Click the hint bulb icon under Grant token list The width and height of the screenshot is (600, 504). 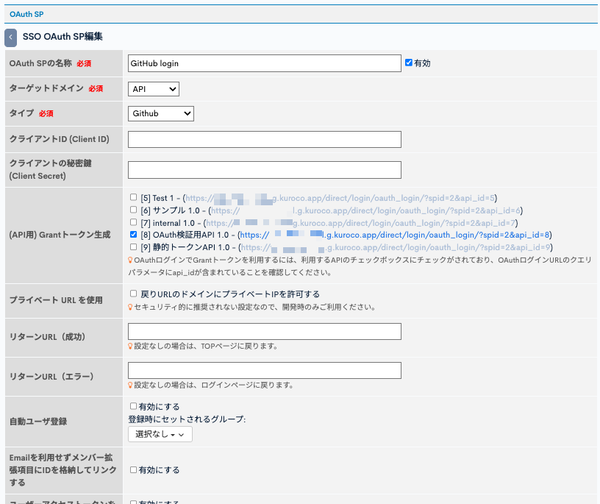(130, 260)
